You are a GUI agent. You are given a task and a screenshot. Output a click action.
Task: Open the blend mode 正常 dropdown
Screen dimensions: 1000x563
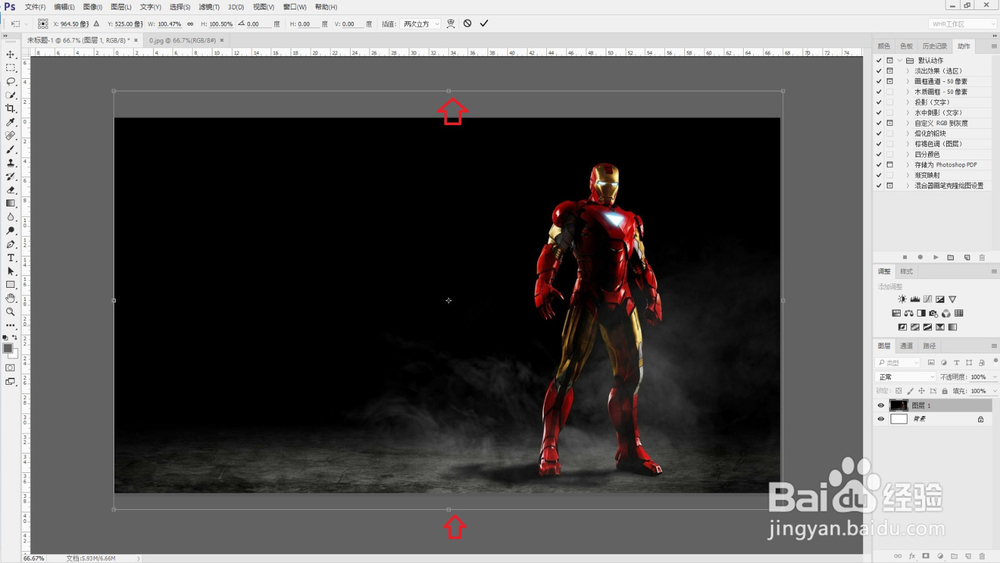[905, 377]
